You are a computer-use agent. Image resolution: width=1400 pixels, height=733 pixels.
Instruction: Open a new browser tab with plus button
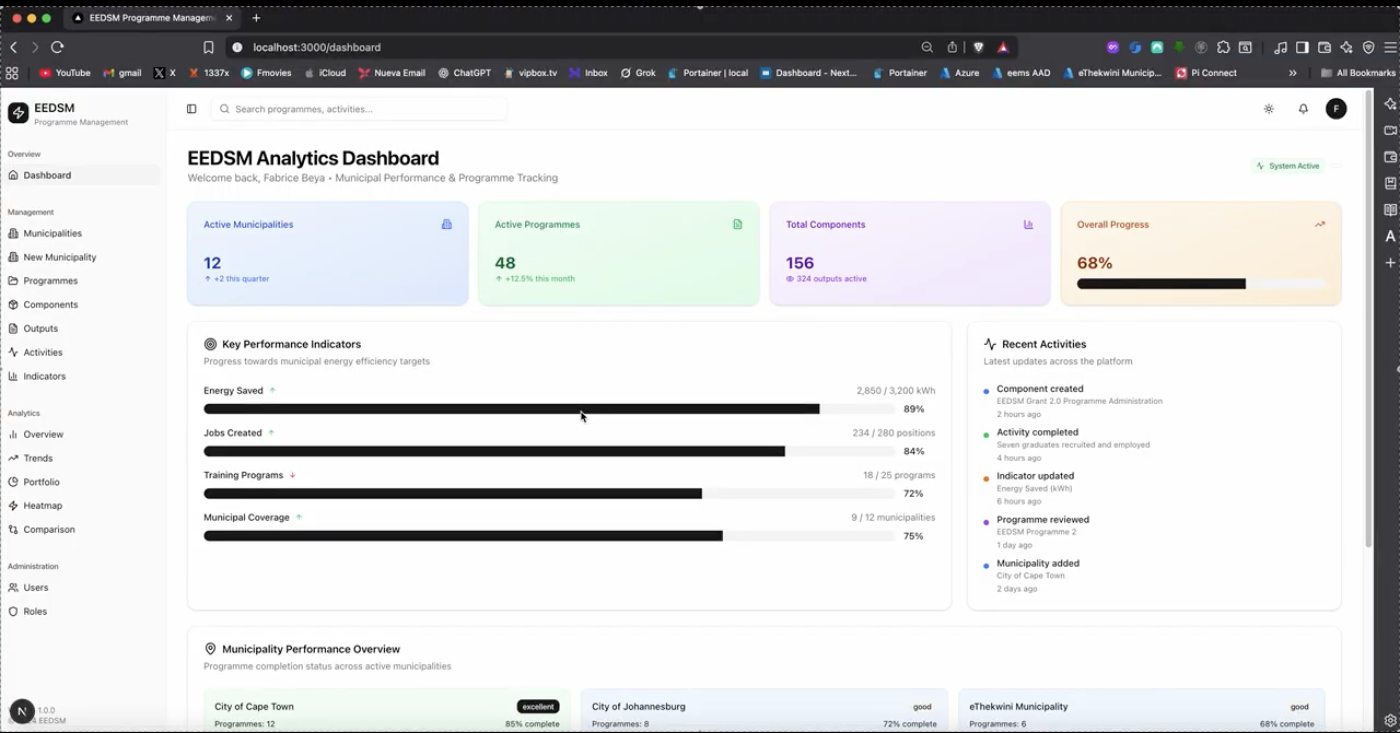pyautogui.click(x=256, y=18)
